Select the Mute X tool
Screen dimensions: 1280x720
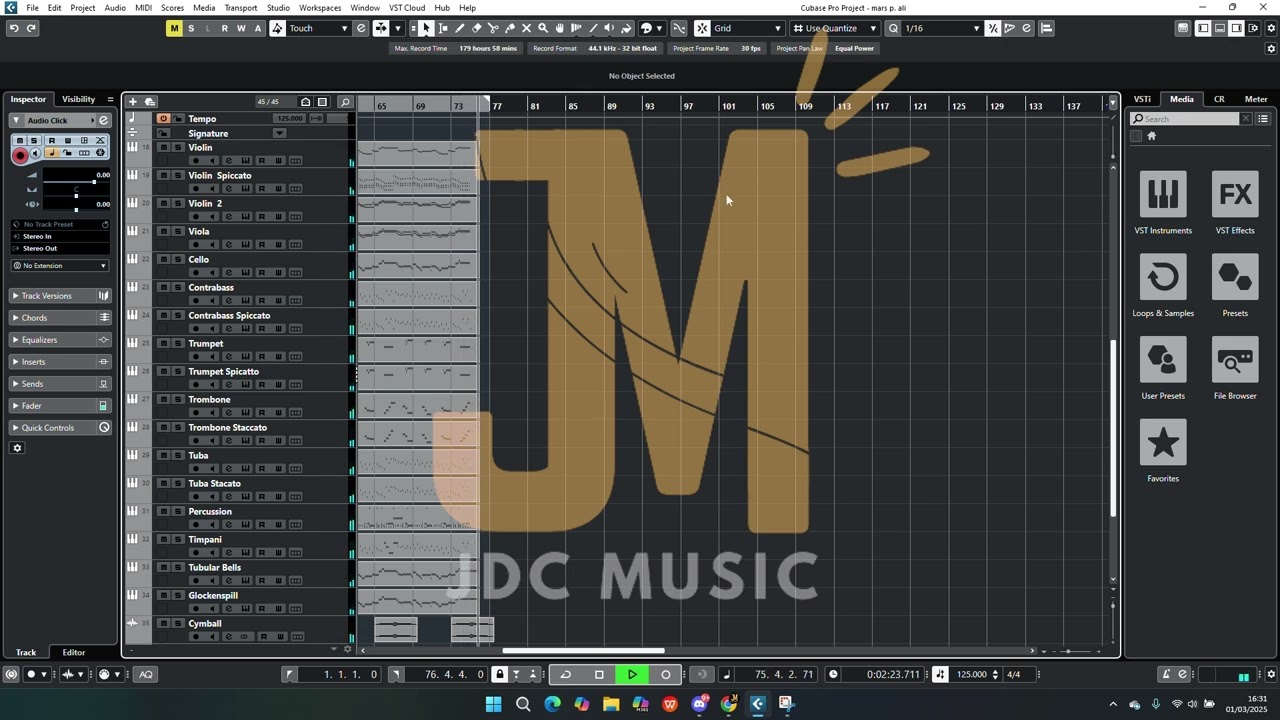click(x=526, y=28)
